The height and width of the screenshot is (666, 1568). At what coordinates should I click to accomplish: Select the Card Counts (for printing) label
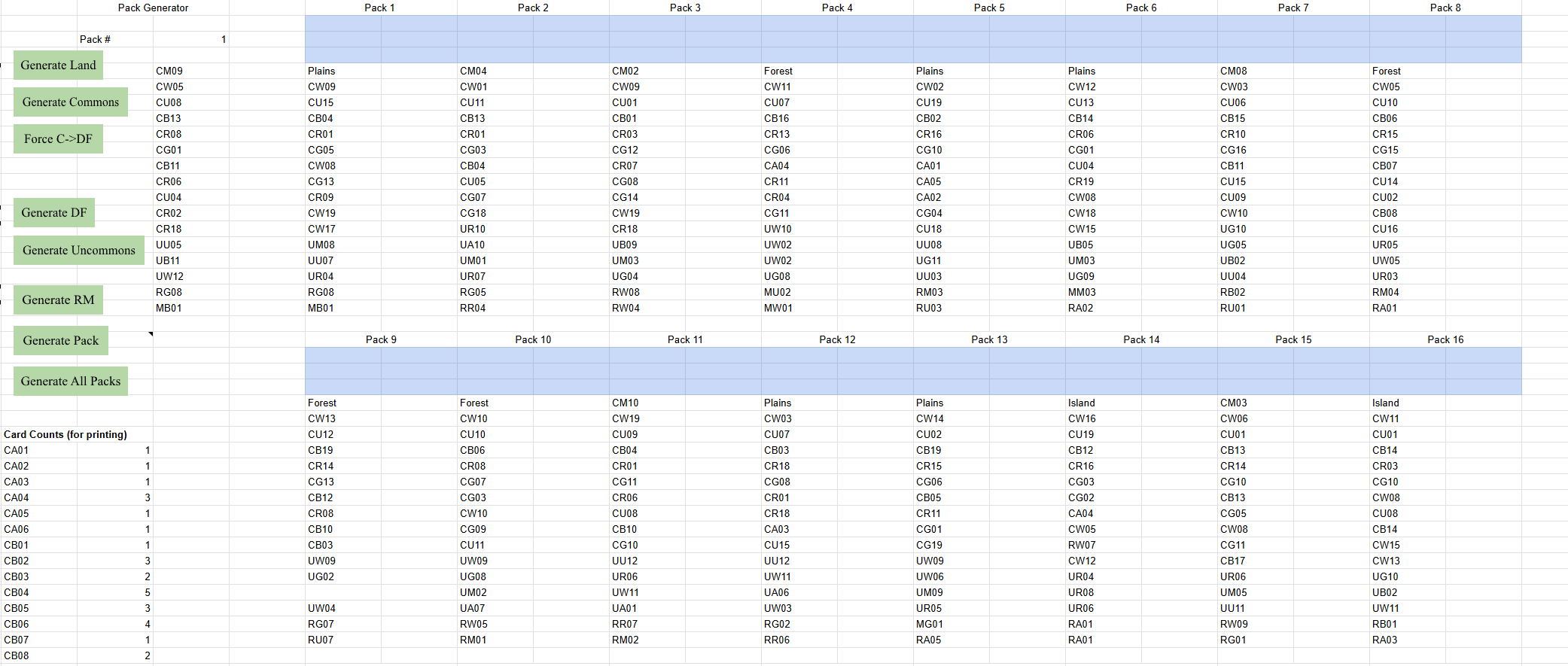[65, 434]
